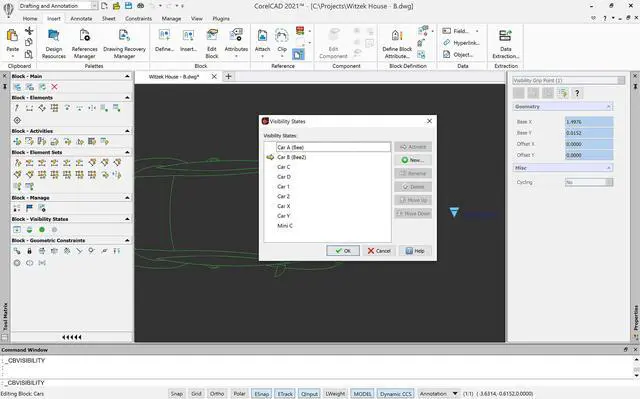This screenshot has height=399, width=640.
Task: Click the green circle icon in Block - Visibility States
Action: [42, 230]
